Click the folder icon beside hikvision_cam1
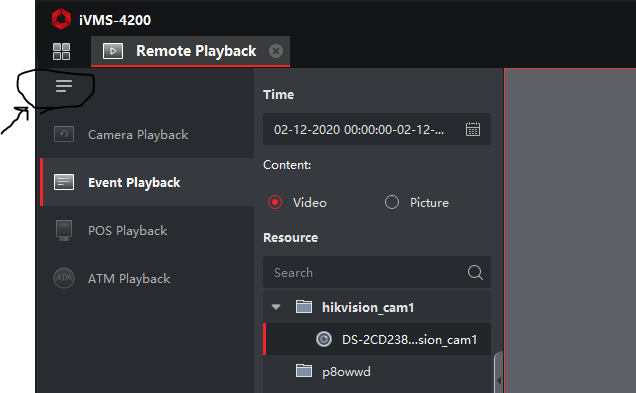The image size is (636, 393). tap(304, 307)
